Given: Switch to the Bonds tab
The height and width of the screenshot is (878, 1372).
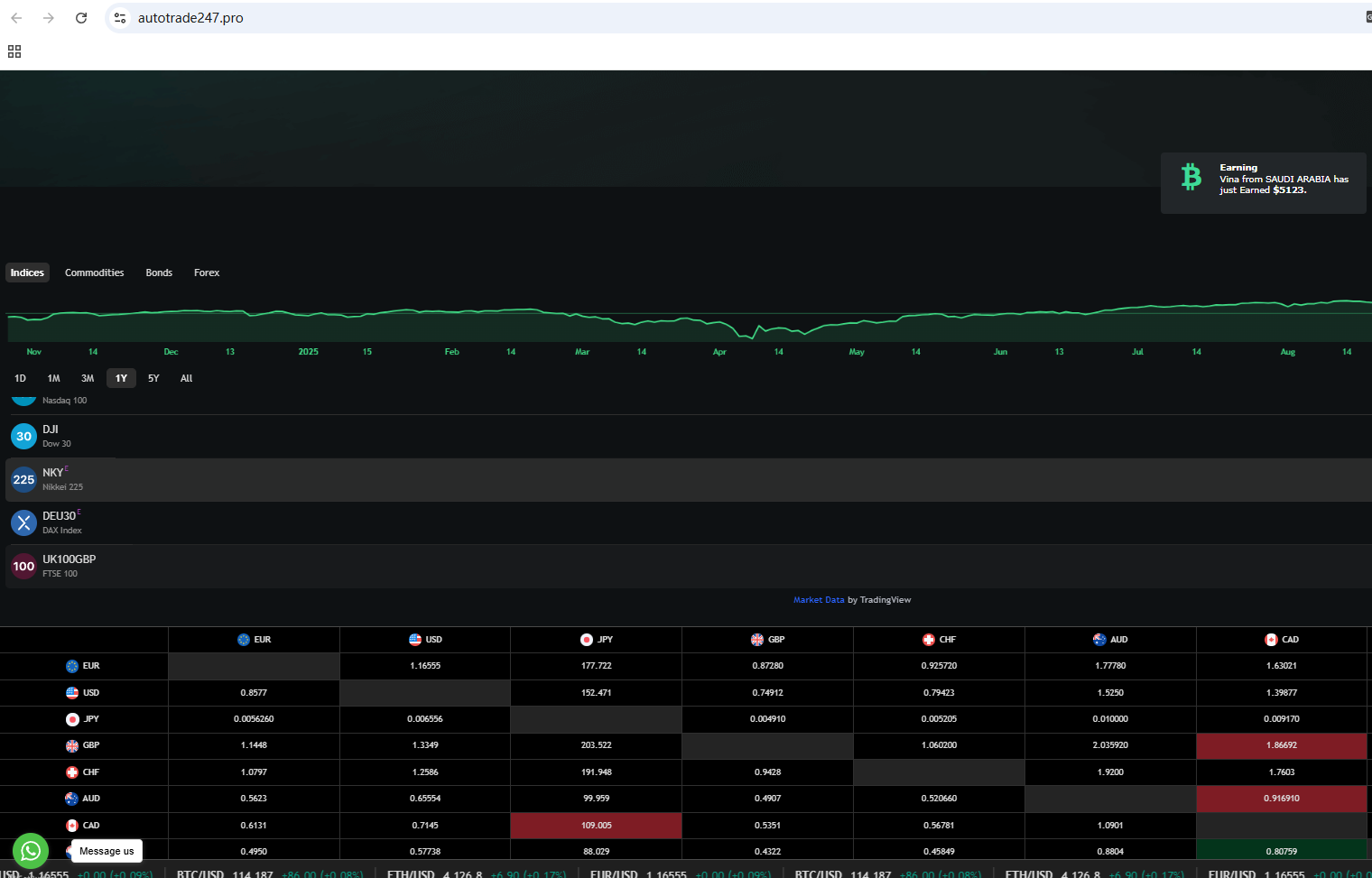Looking at the screenshot, I should 159,273.
